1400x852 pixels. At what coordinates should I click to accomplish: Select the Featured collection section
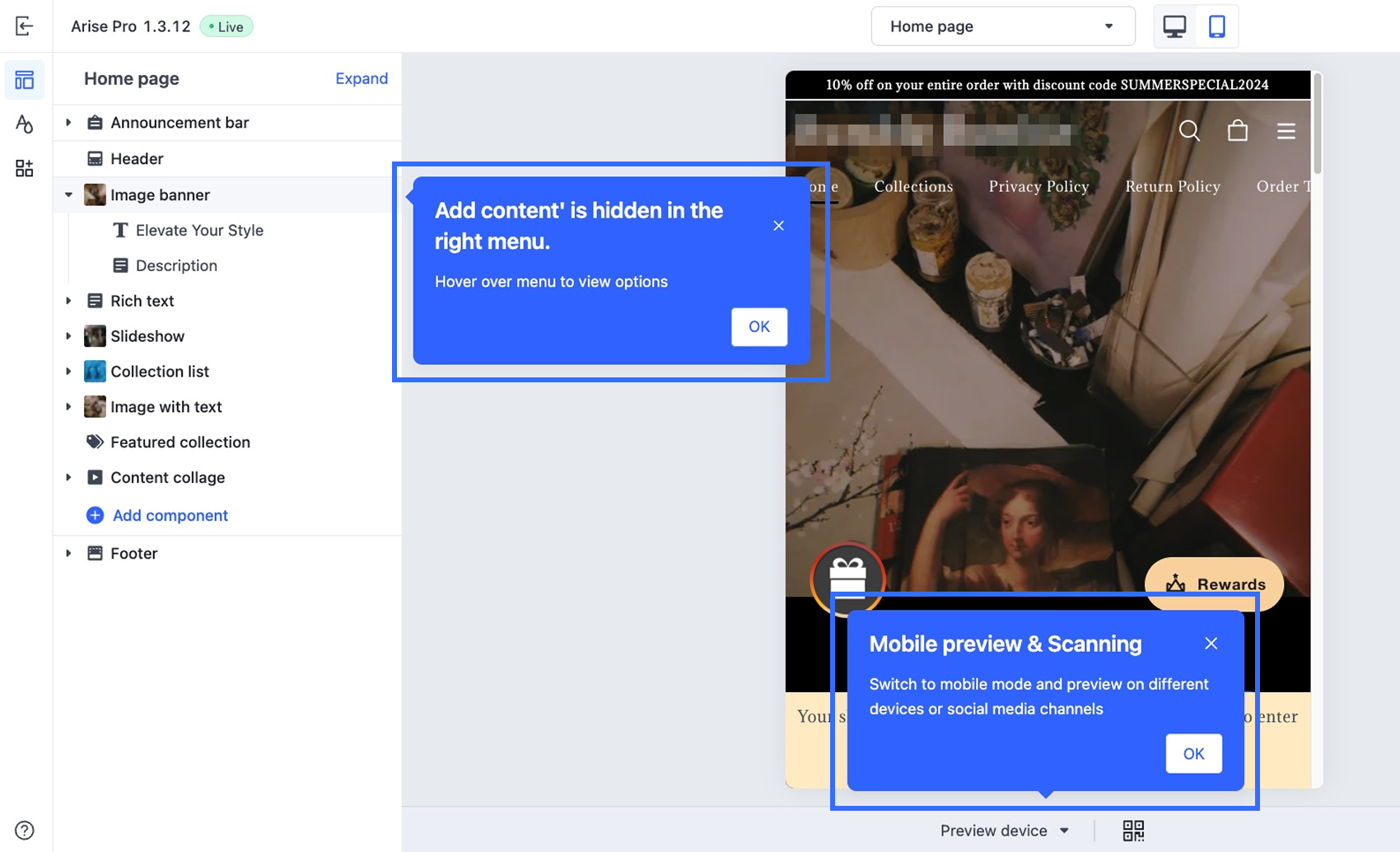227,442
